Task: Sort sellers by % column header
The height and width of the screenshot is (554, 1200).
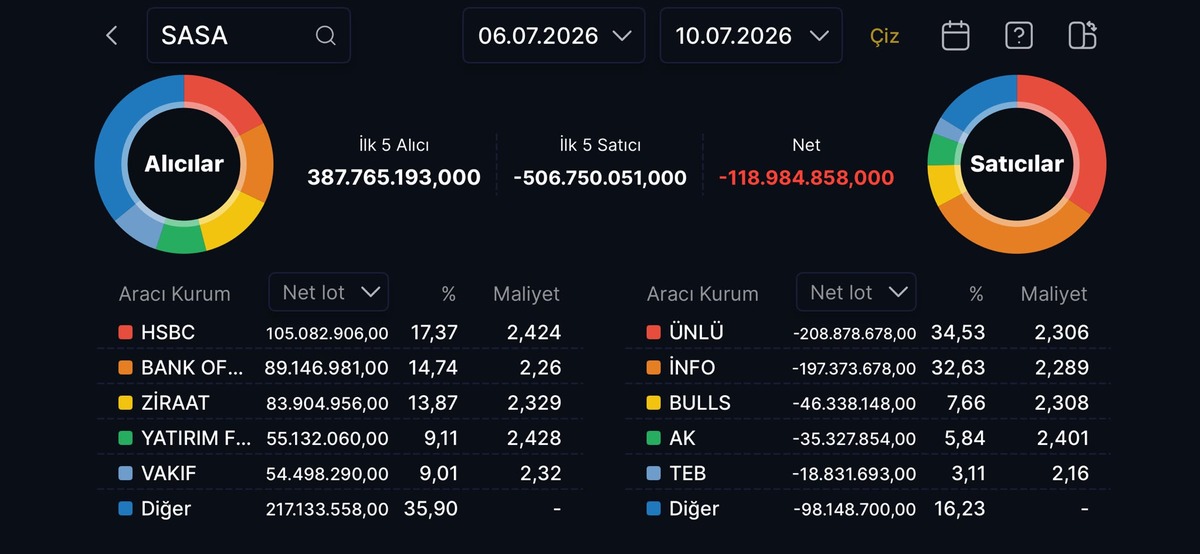Action: coord(976,294)
